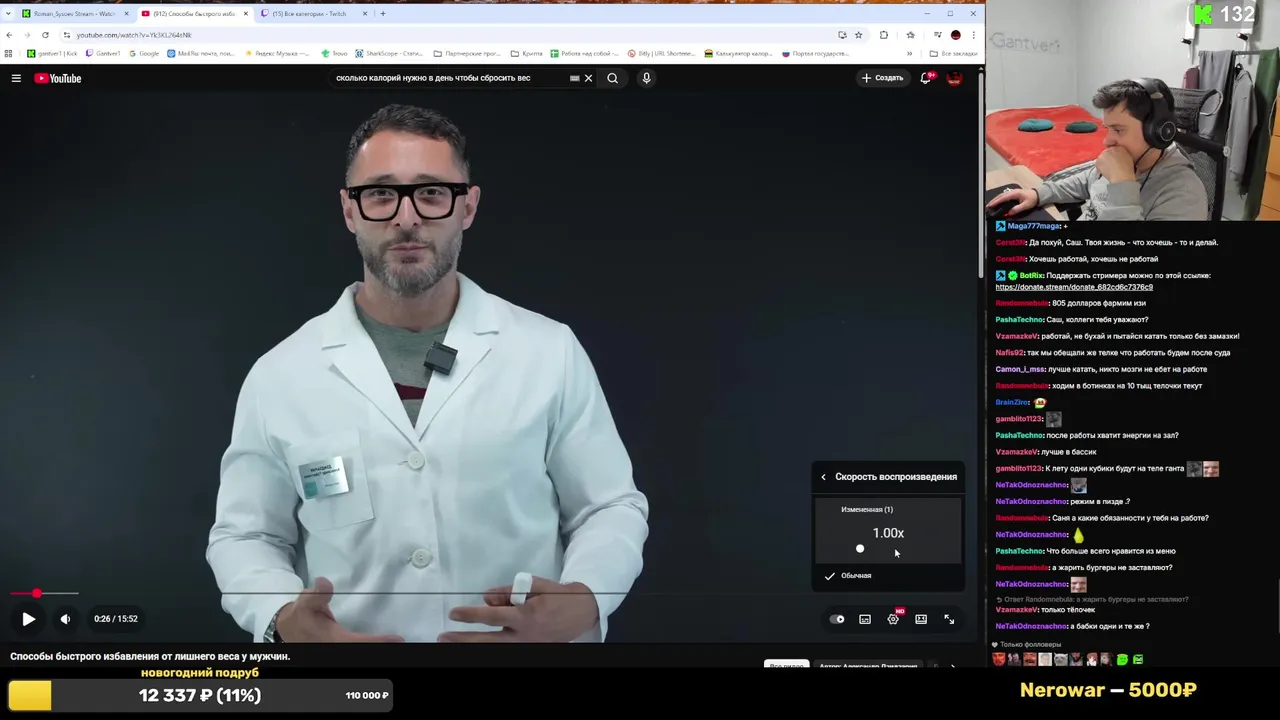Image resolution: width=1280 pixels, height=720 pixels.
Task: Open Google bookmark
Action: 144,53
